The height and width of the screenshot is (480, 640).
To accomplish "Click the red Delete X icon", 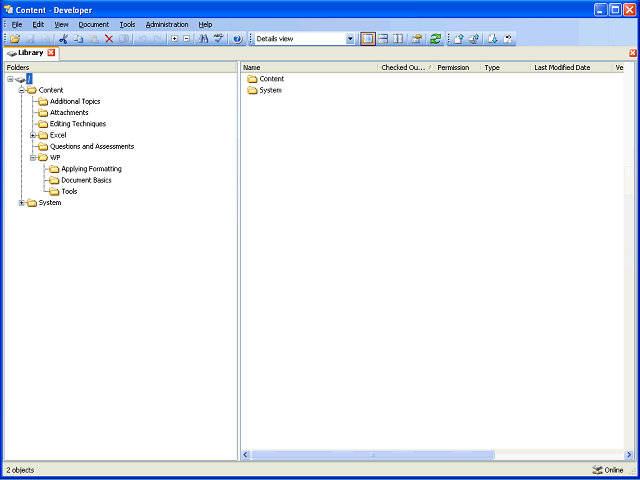I will click(x=109, y=39).
